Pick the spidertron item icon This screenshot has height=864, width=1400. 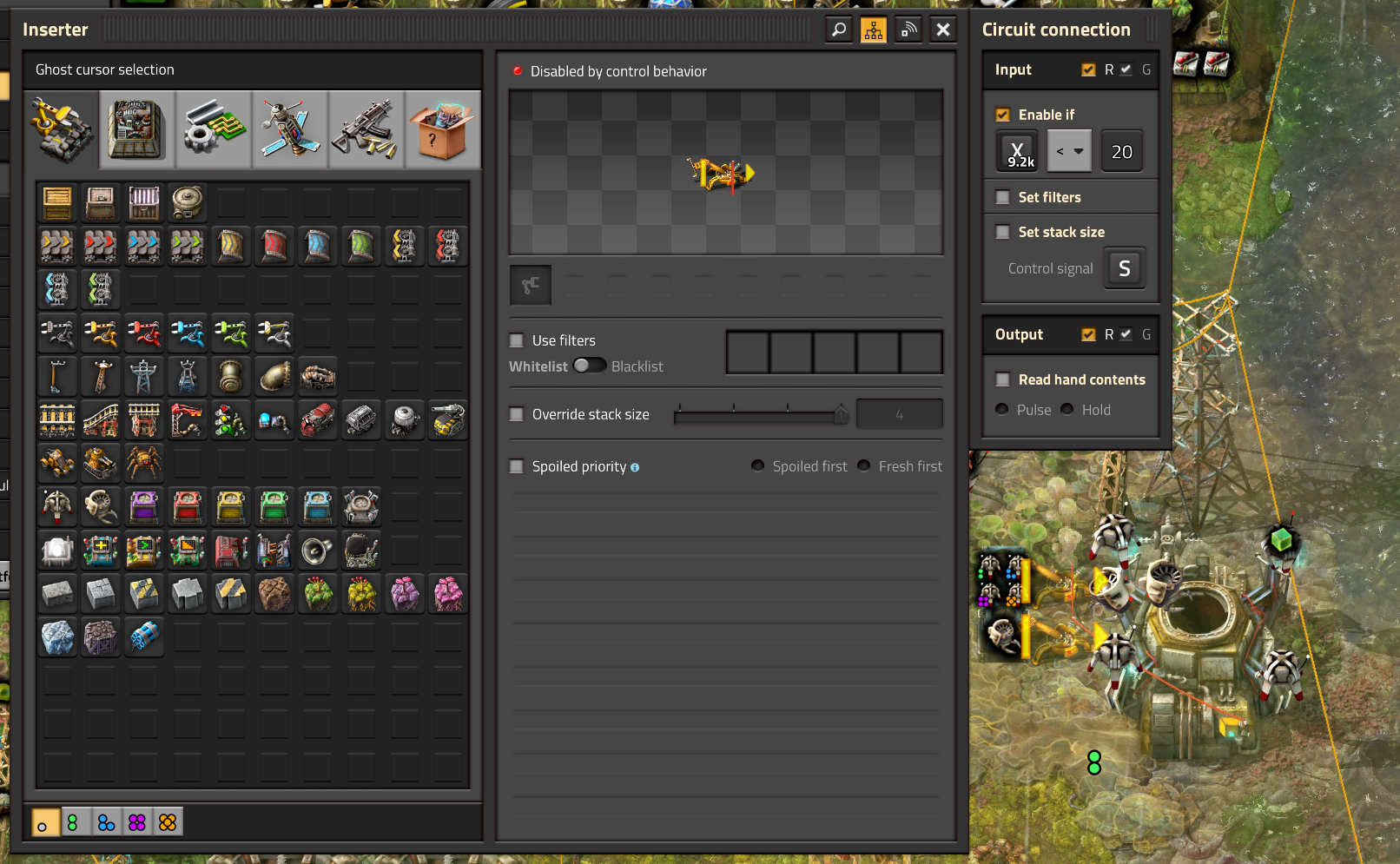pos(144,464)
